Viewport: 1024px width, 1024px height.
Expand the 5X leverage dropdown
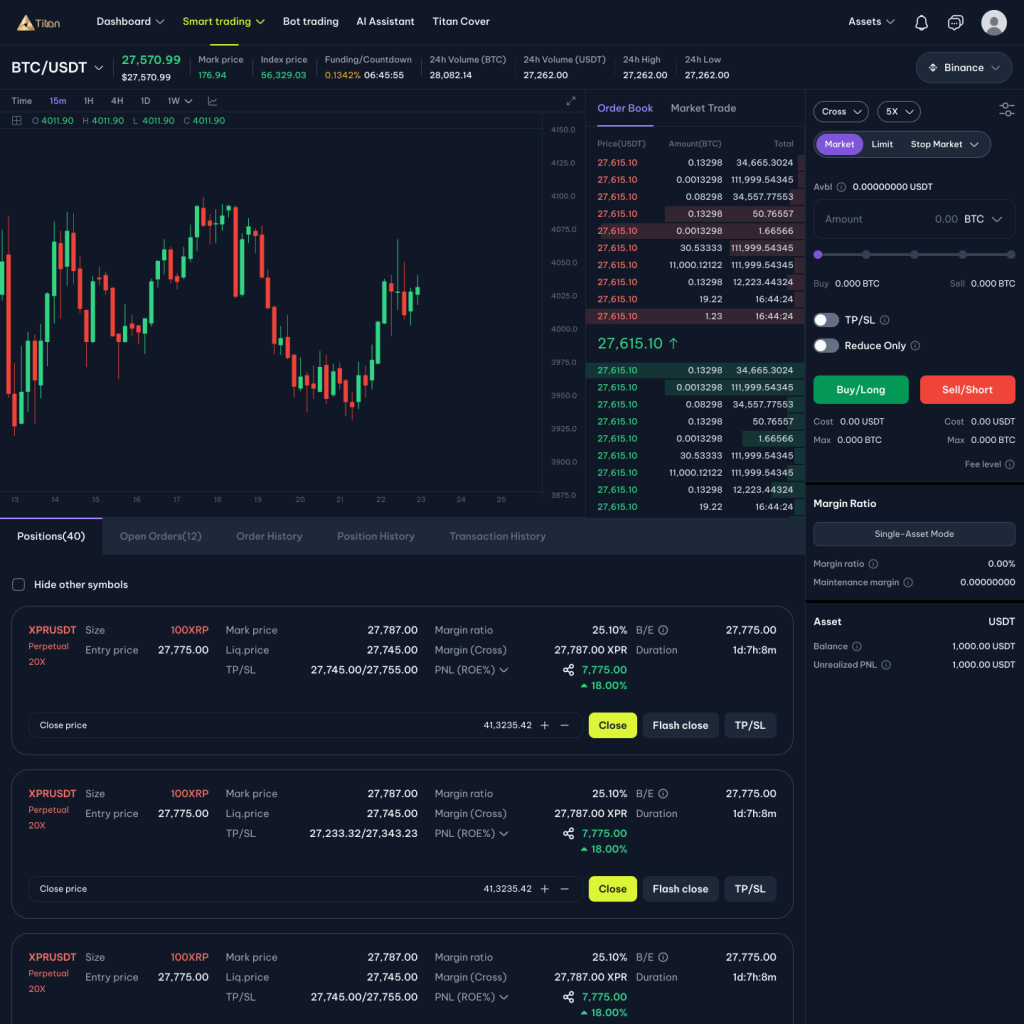tap(898, 112)
